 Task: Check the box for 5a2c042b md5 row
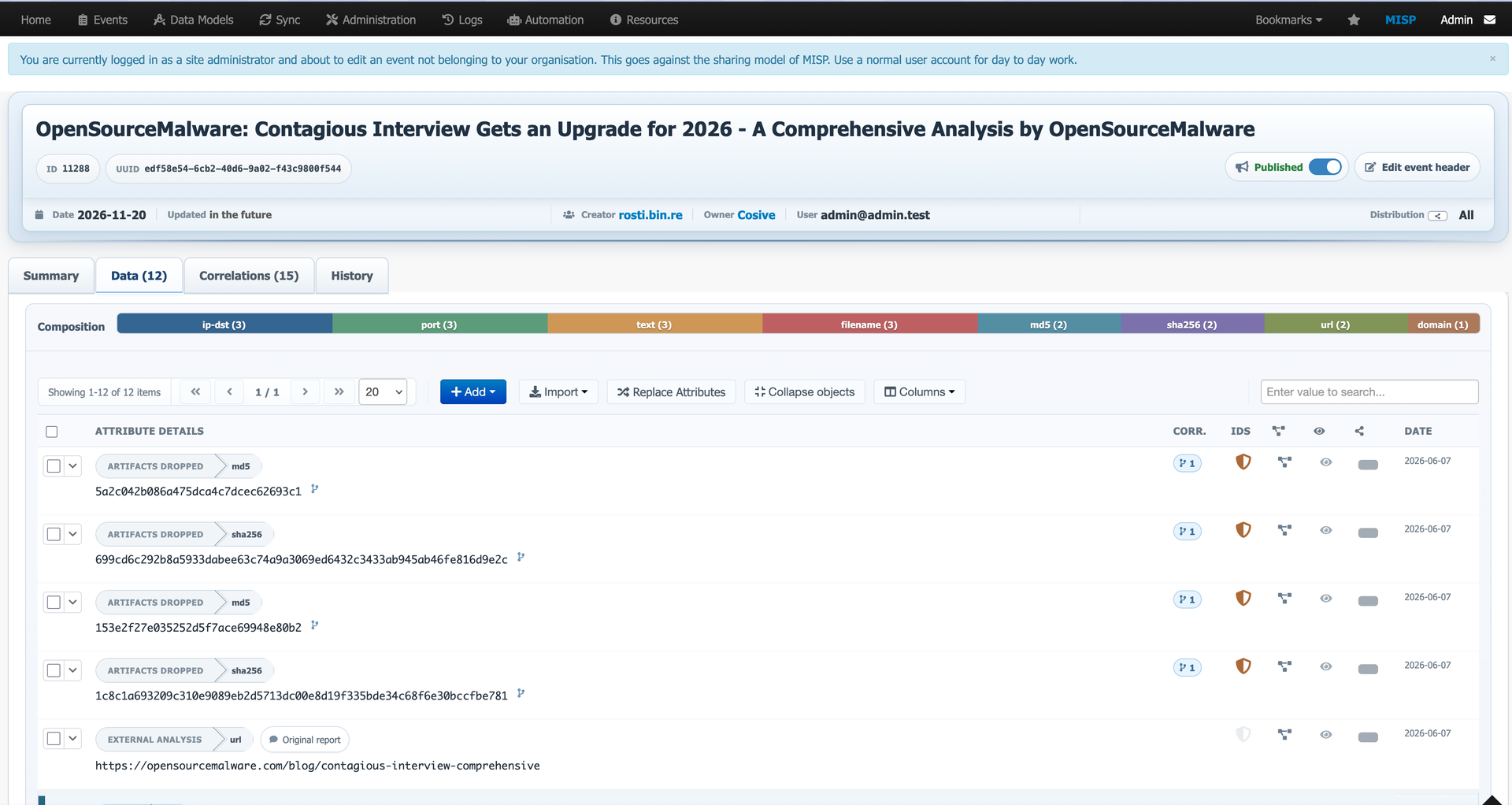point(54,466)
